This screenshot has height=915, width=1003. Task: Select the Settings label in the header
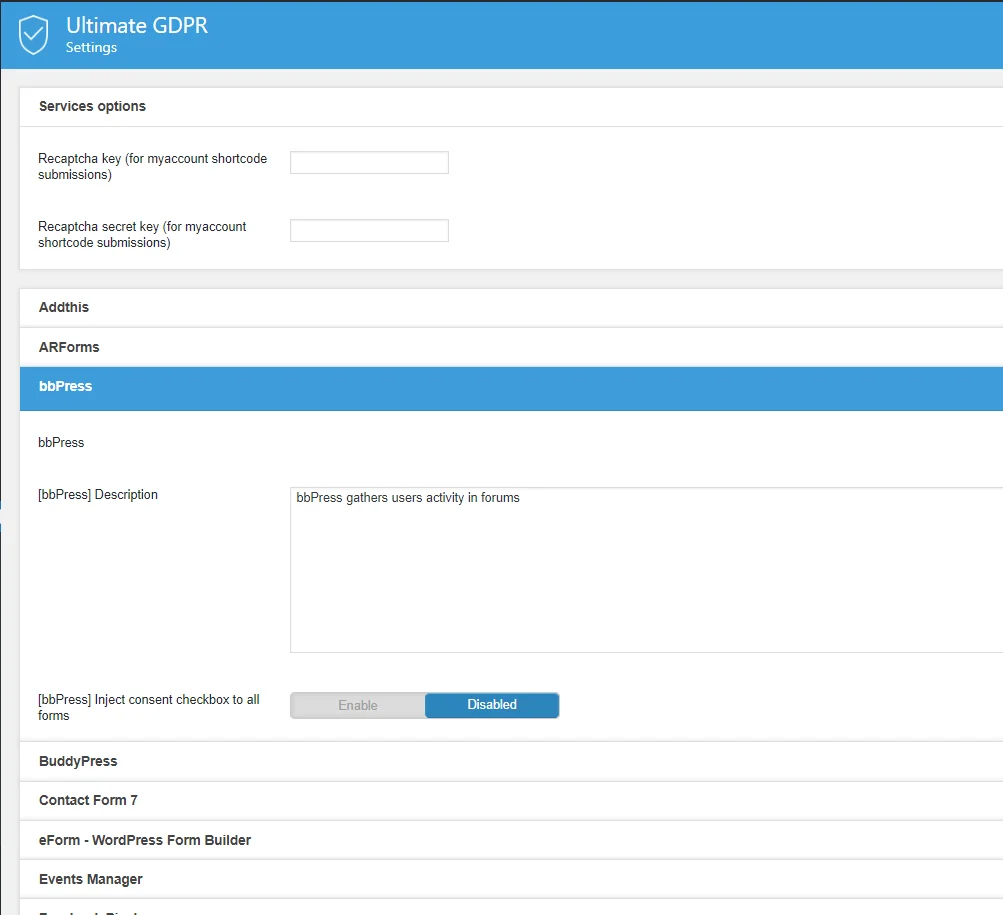(x=91, y=47)
